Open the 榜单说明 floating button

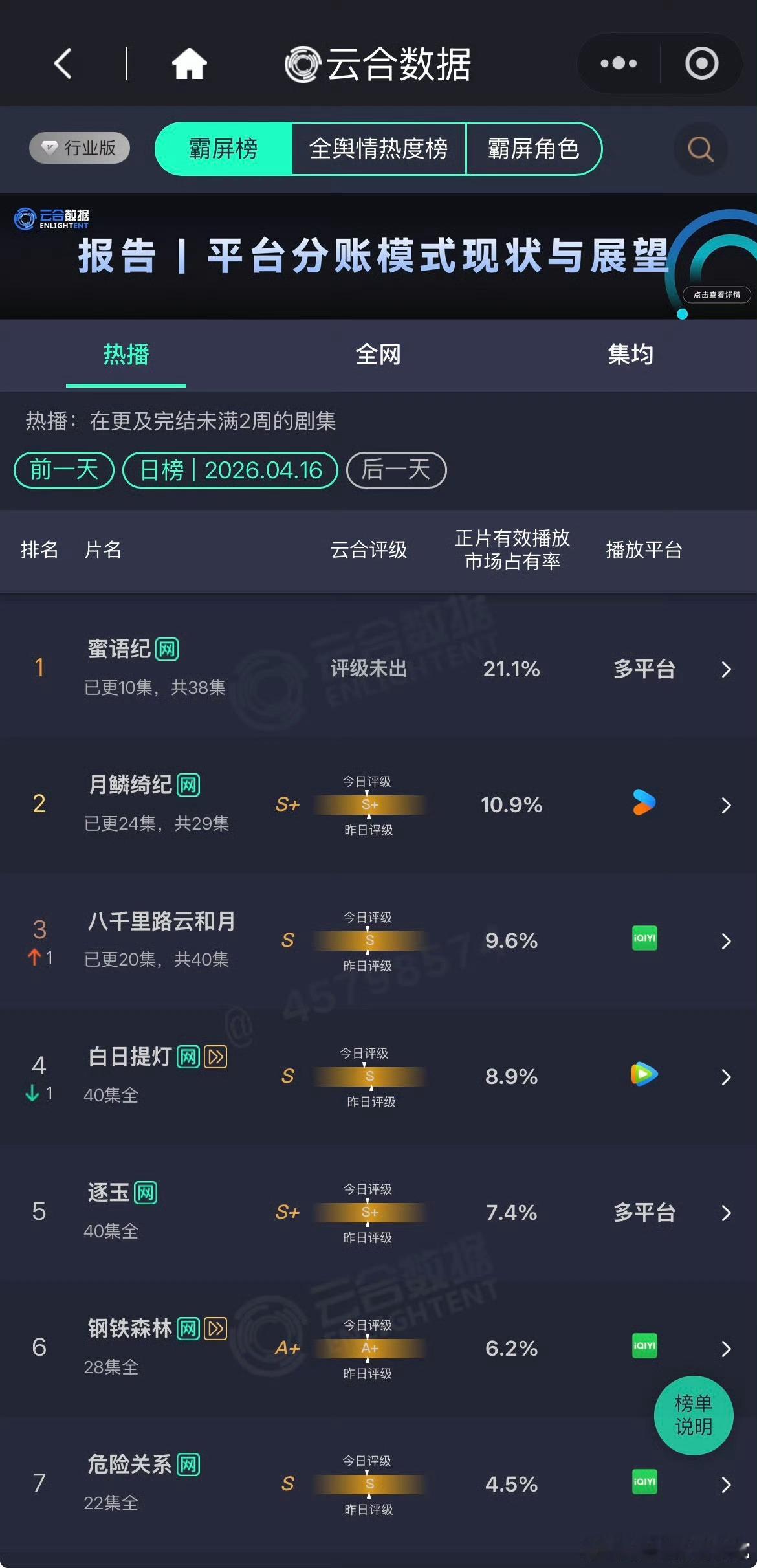[x=694, y=1417]
